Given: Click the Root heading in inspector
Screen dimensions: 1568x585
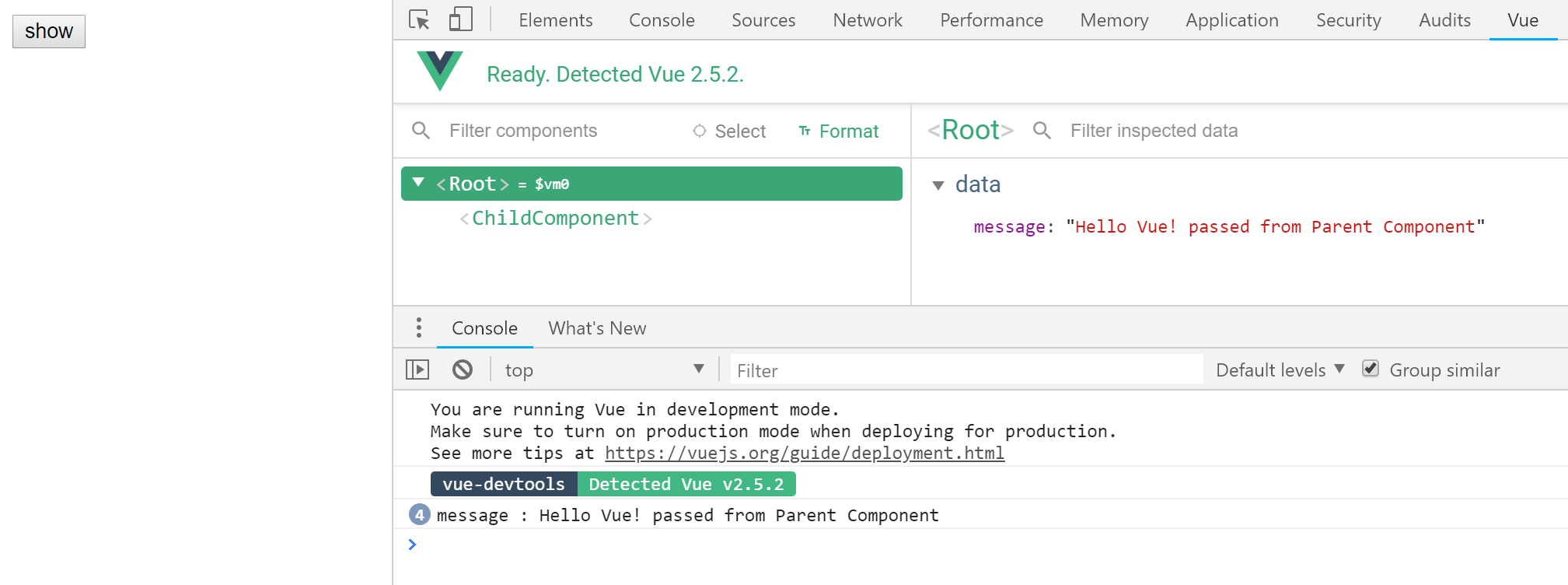Looking at the screenshot, I should [x=970, y=130].
